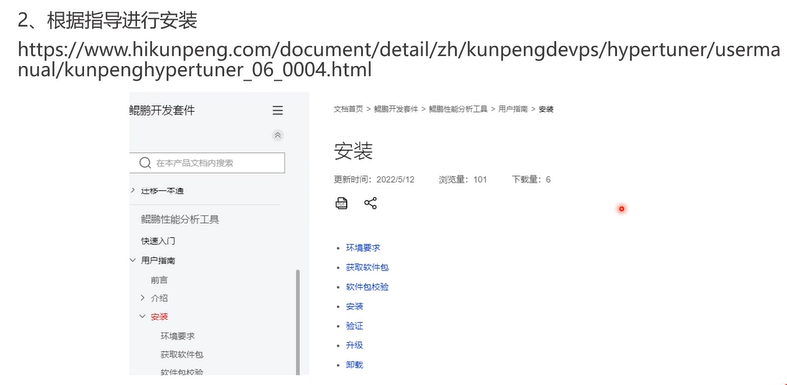The width and height of the screenshot is (787, 385).
Task: Open 快速入门 in the sidebar
Action: point(158,241)
